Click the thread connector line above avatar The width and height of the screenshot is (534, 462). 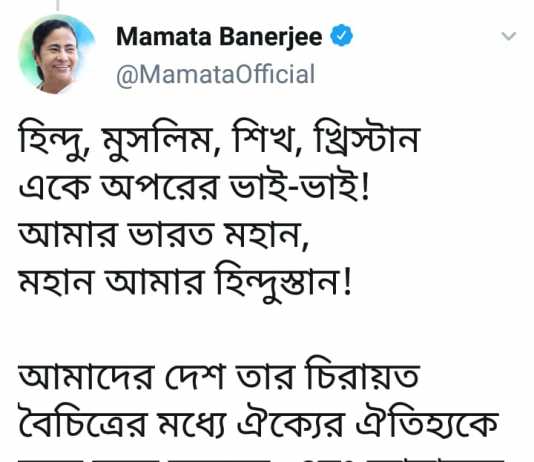58,5
